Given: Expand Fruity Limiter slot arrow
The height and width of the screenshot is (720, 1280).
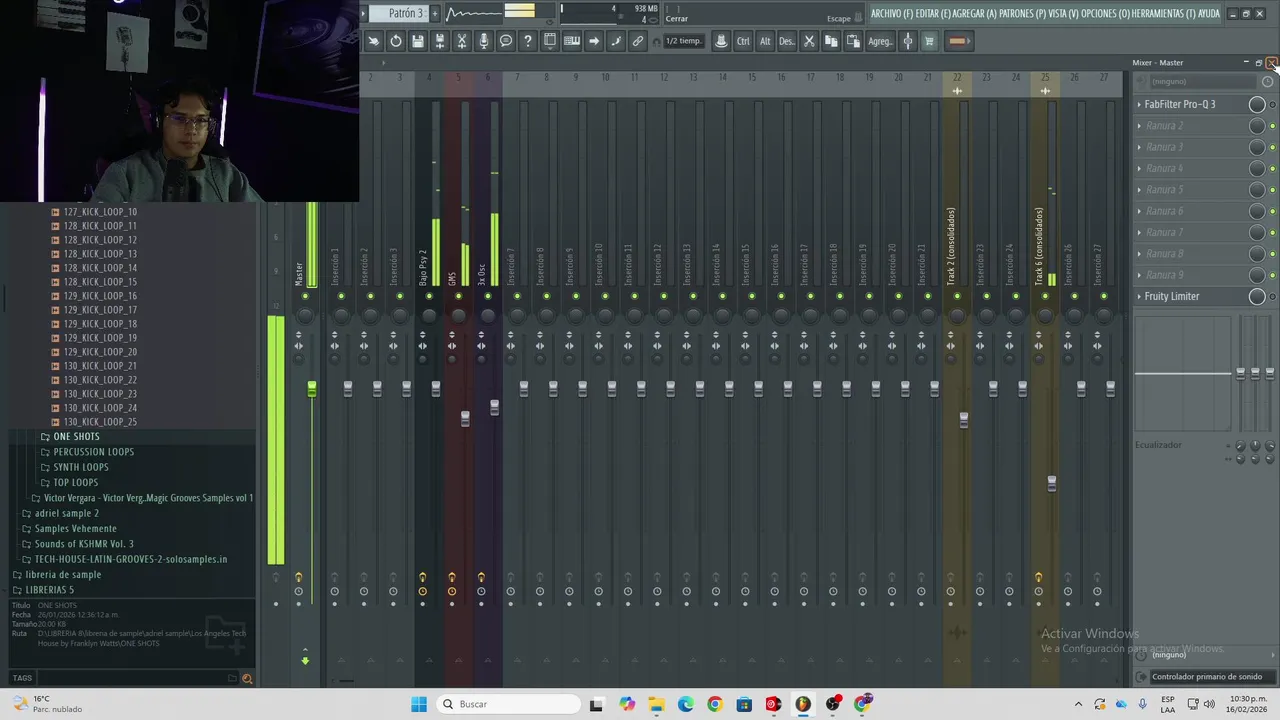Looking at the screenshot, I should pyautogui.click(x=1139, y=296).
